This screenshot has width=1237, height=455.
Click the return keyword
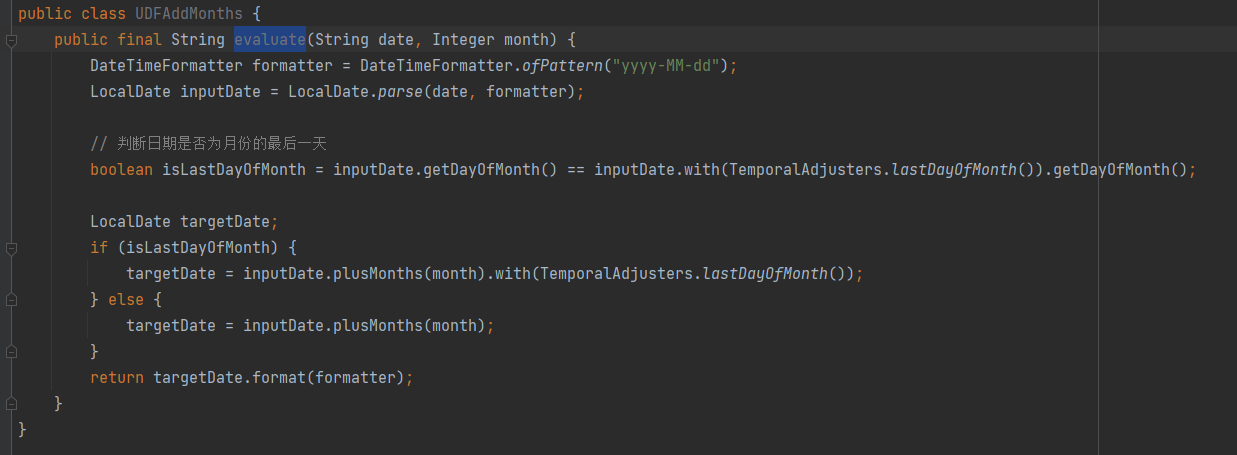coord(117,378)
